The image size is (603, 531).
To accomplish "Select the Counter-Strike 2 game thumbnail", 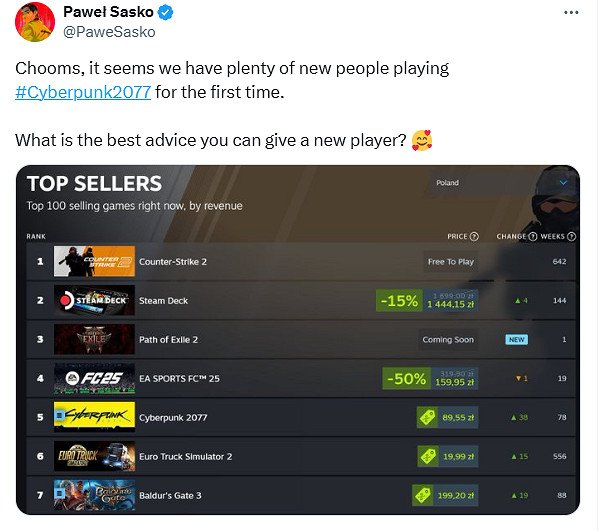I will tap(94, 262).
